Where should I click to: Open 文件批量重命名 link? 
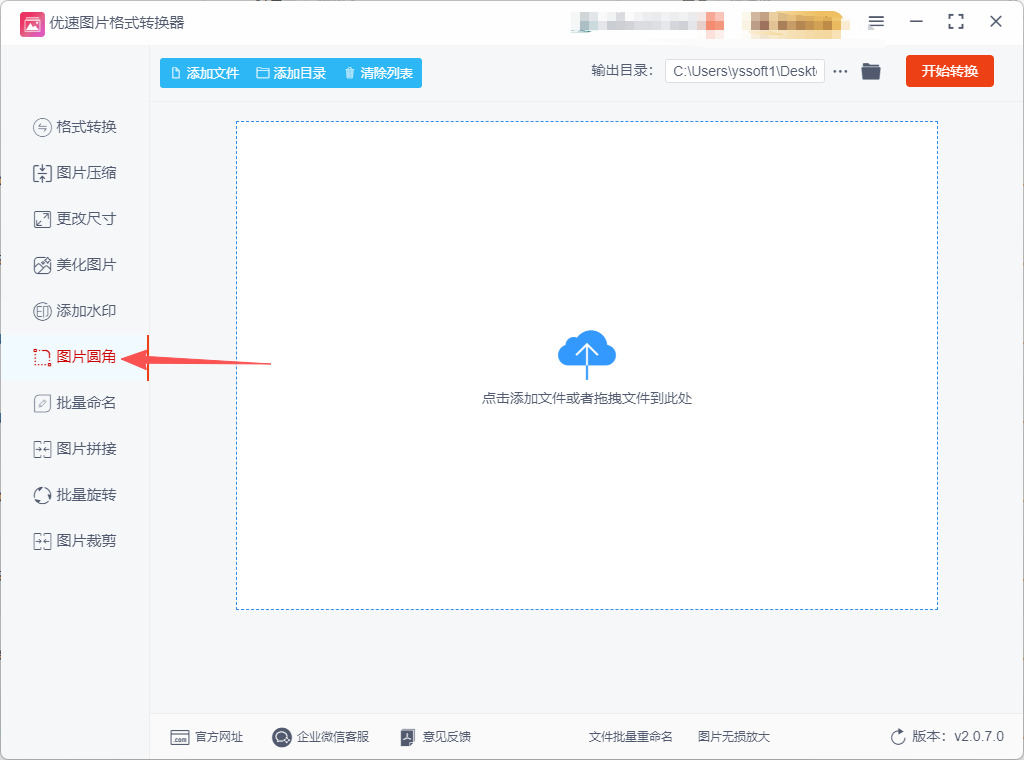tap(630, 737)
